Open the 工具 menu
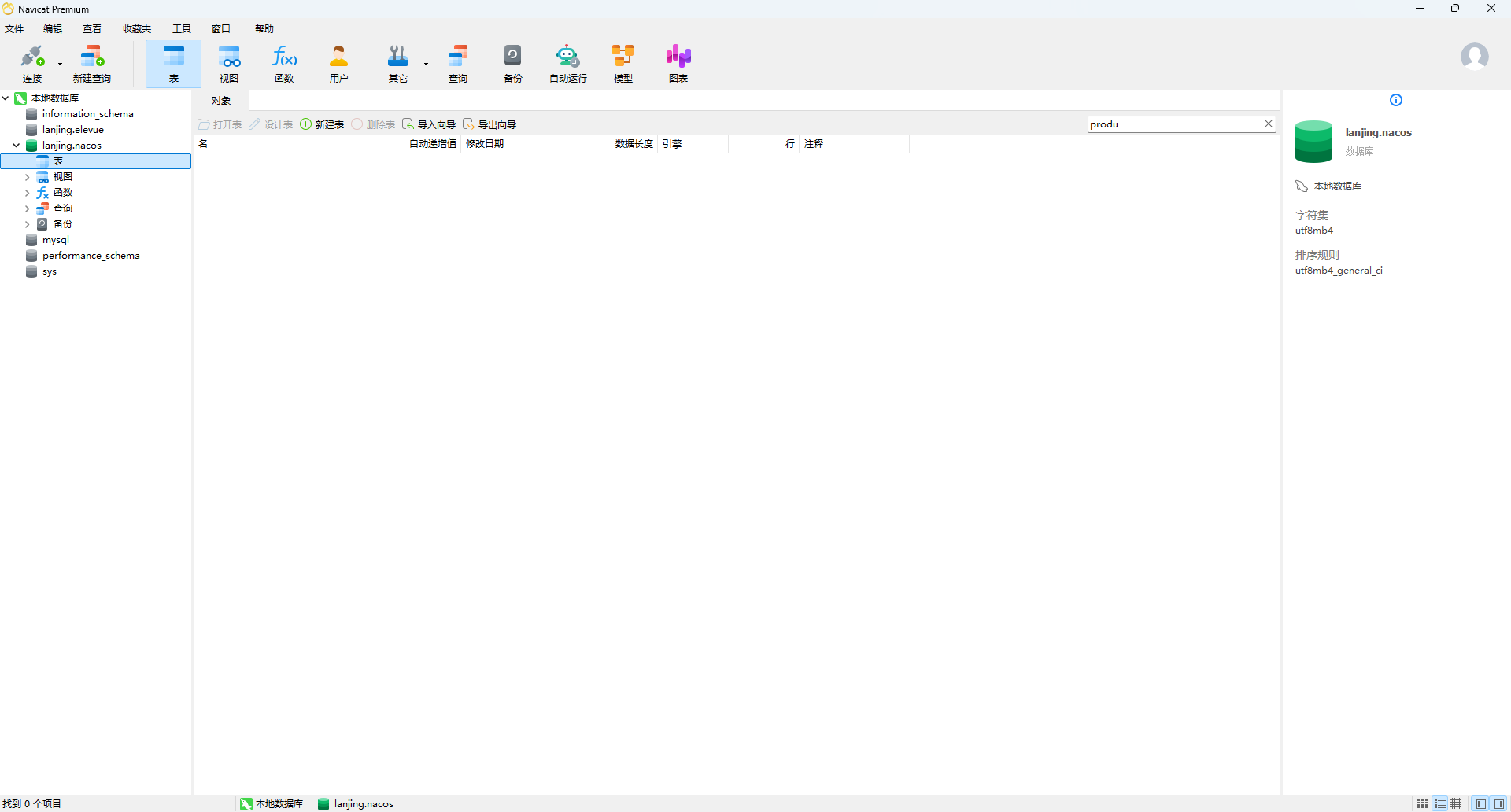Image resolution: width=1511 pixels, height=812 pixels. click(x=182, y=29)
